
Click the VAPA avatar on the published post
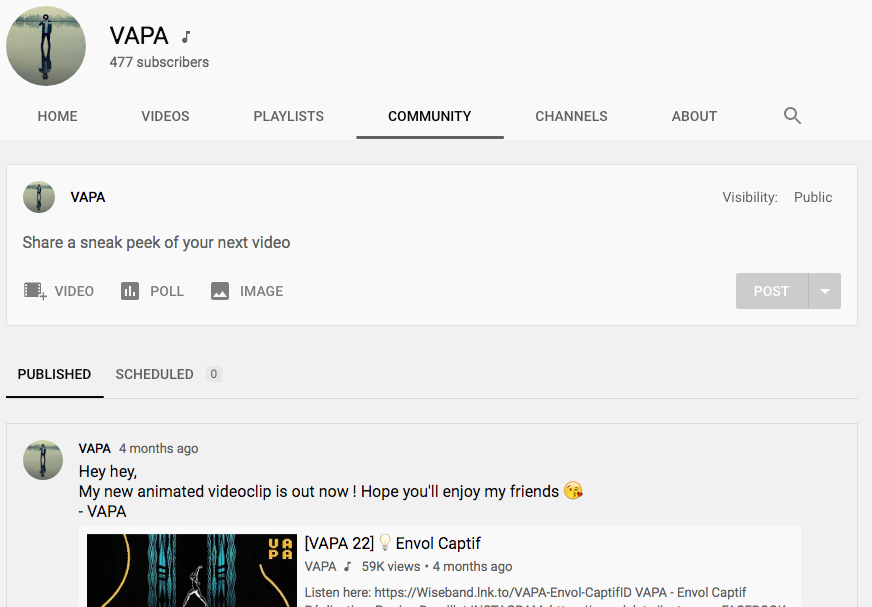click(43, 460)
